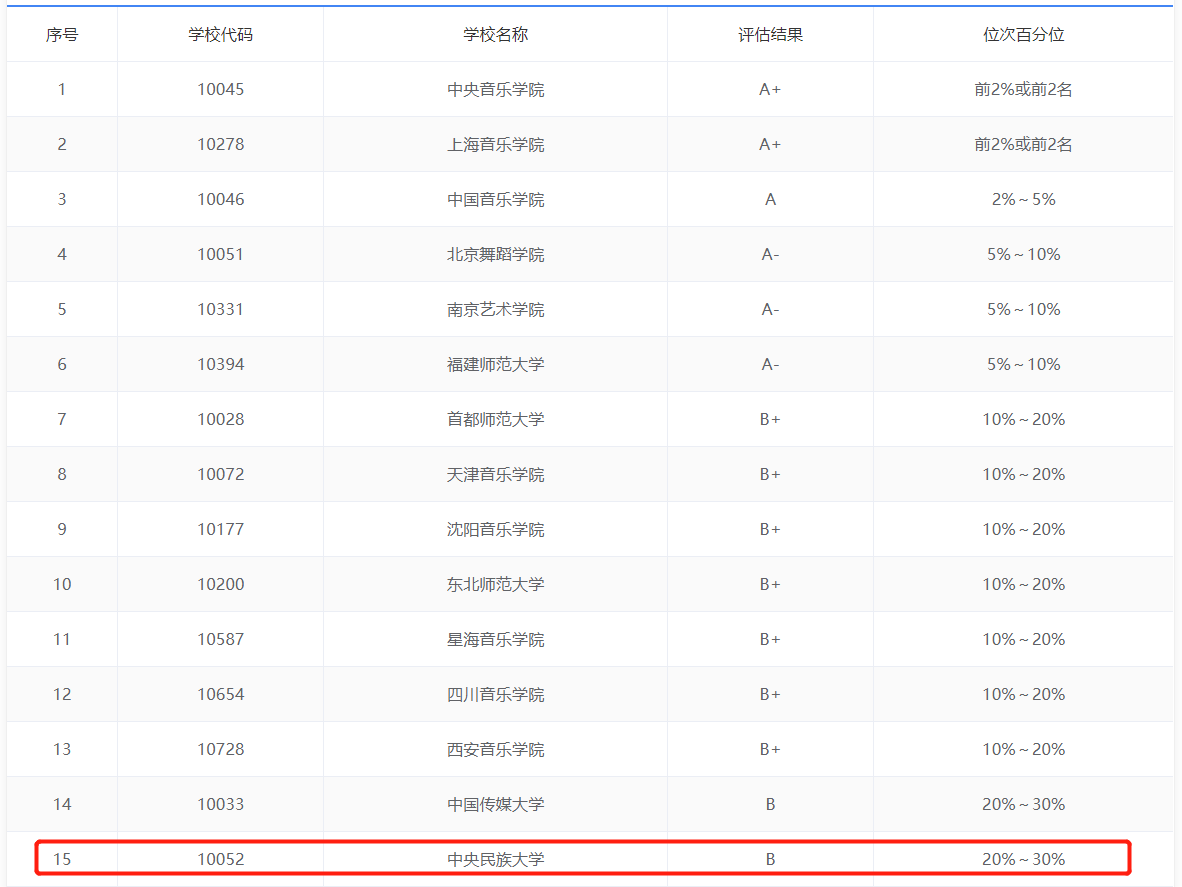
Task: Click school code 10278
Action: 220,143
